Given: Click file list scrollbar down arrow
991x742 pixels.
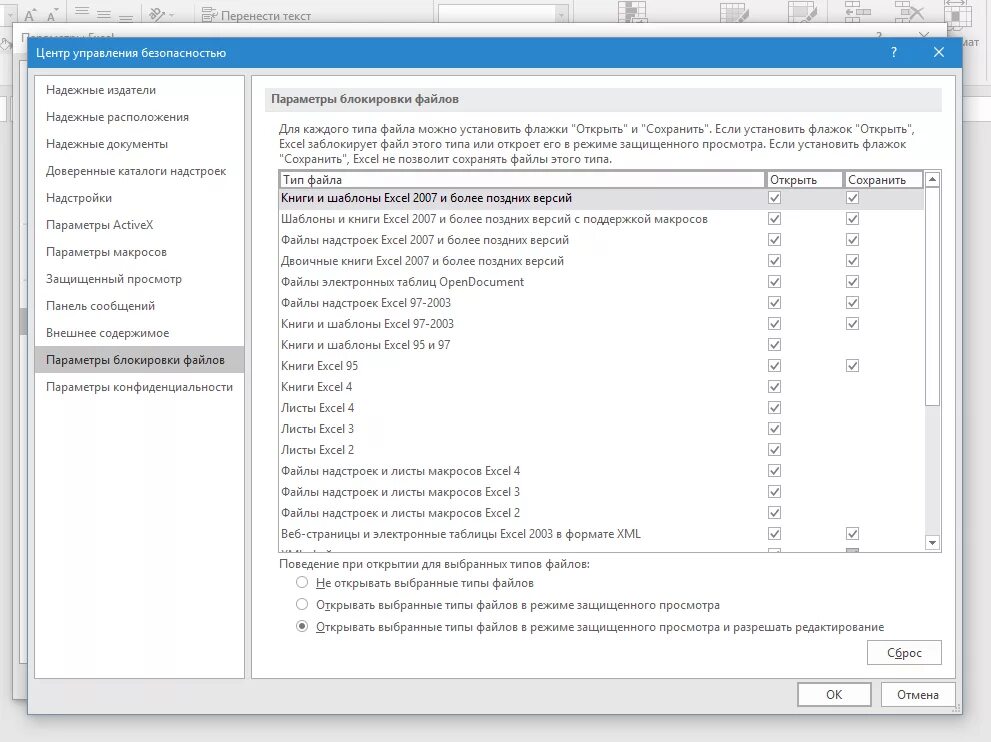Looking at the screenshot, I should [932, 542].
